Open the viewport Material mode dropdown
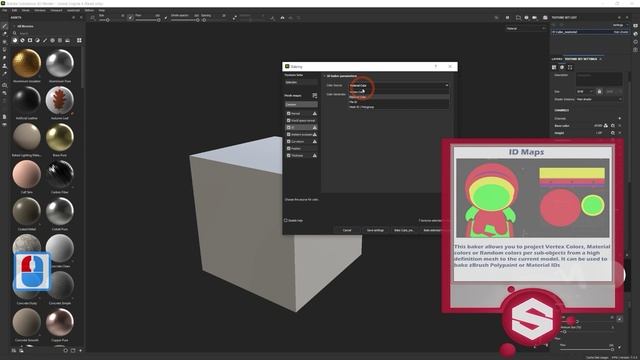 pos(526,29)
